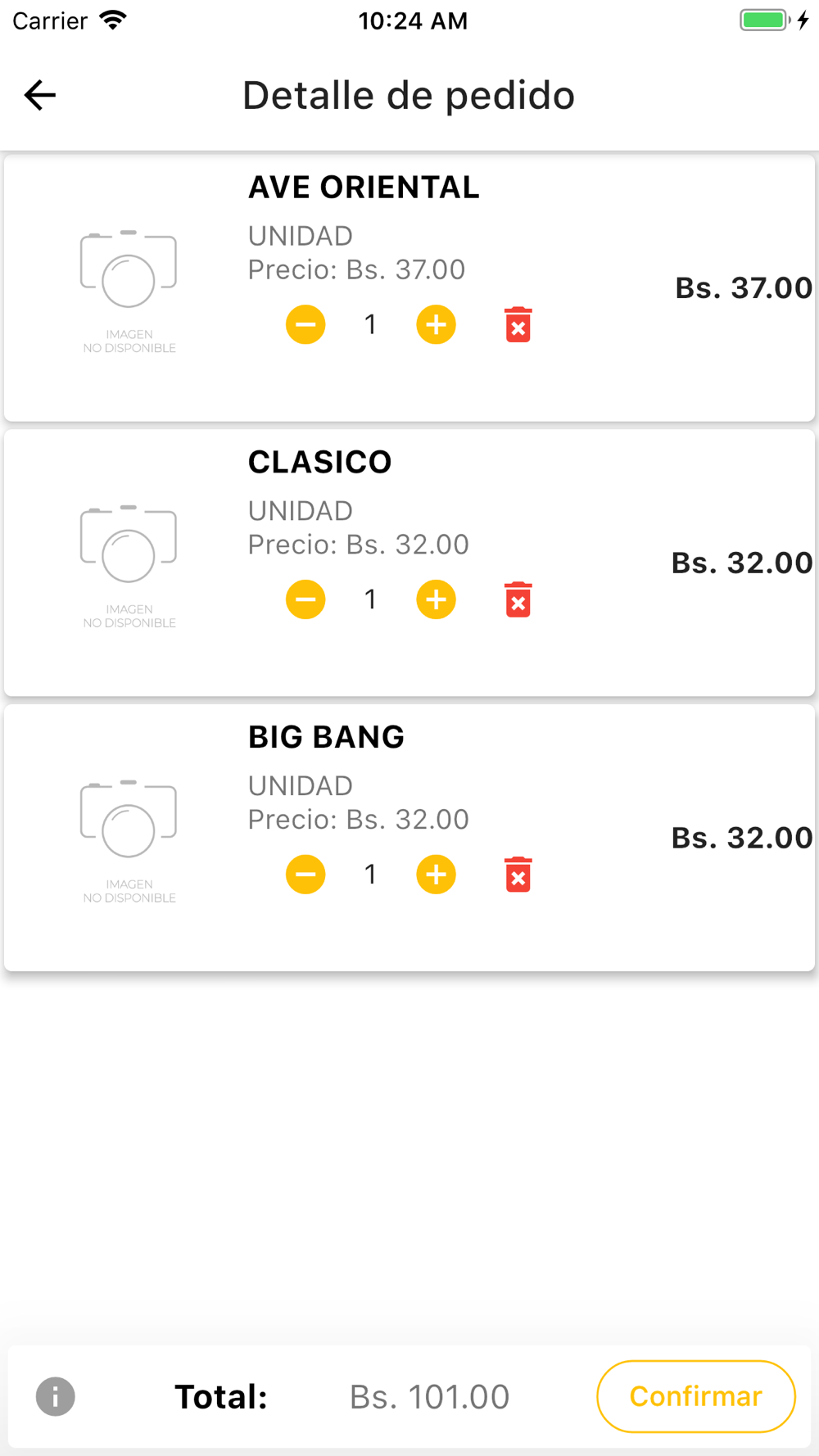Screen dimensions: 819x1456
Task: Tap plus button for BIG BANG
Action: [x=436, y=875]
